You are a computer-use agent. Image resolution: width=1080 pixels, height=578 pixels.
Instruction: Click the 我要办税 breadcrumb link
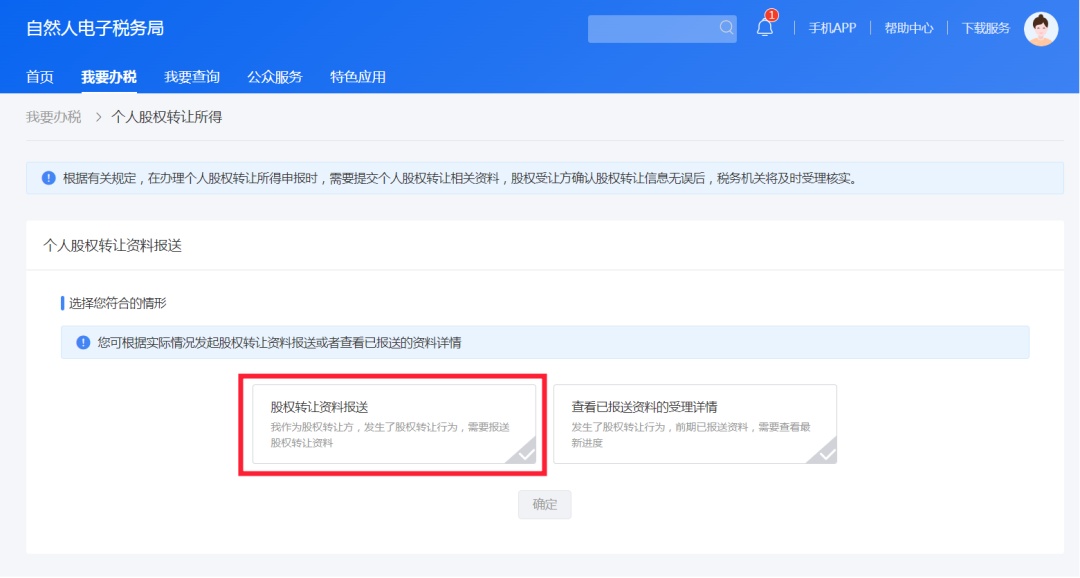click(54, 117)
